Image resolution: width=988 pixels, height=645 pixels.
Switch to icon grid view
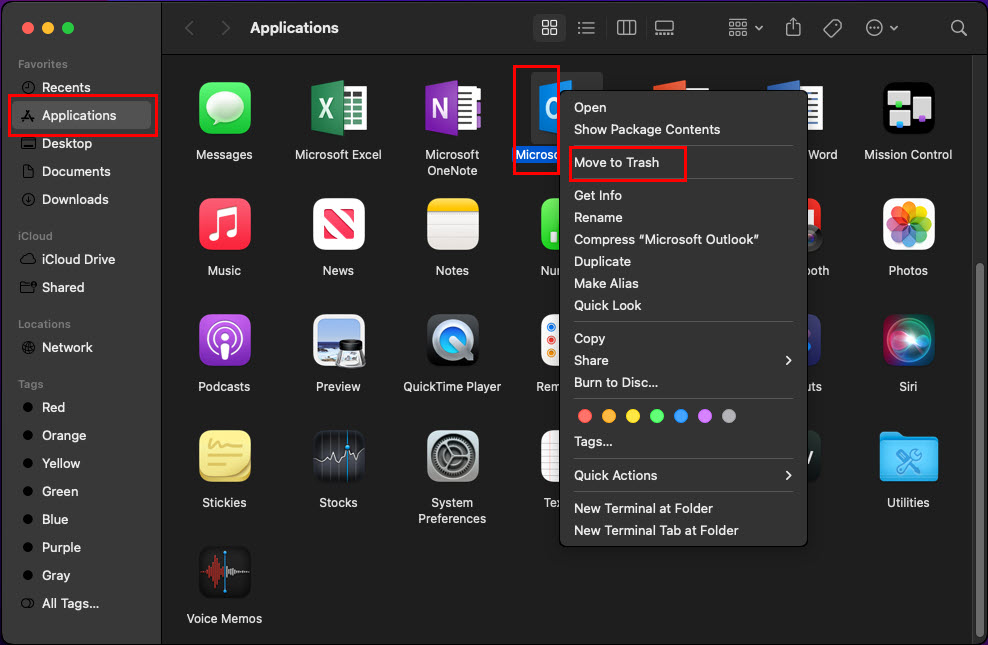tap(549, 28)
